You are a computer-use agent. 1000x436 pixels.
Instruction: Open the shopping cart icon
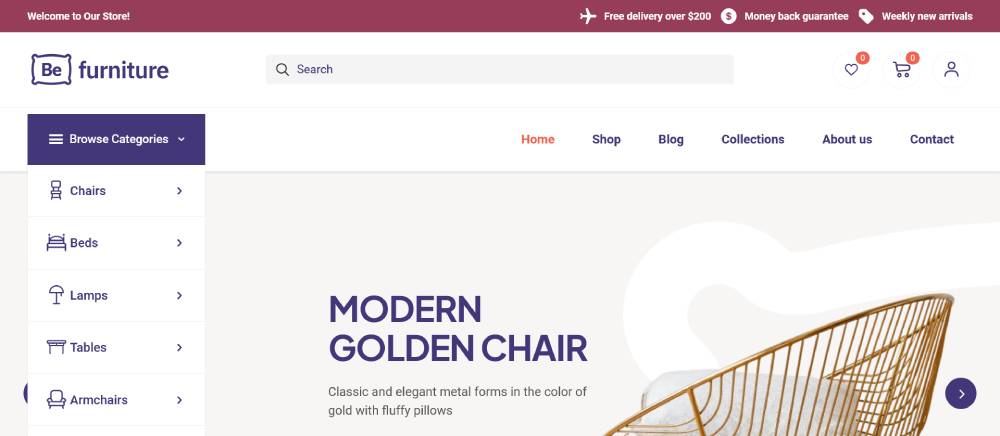coord(902,70)
